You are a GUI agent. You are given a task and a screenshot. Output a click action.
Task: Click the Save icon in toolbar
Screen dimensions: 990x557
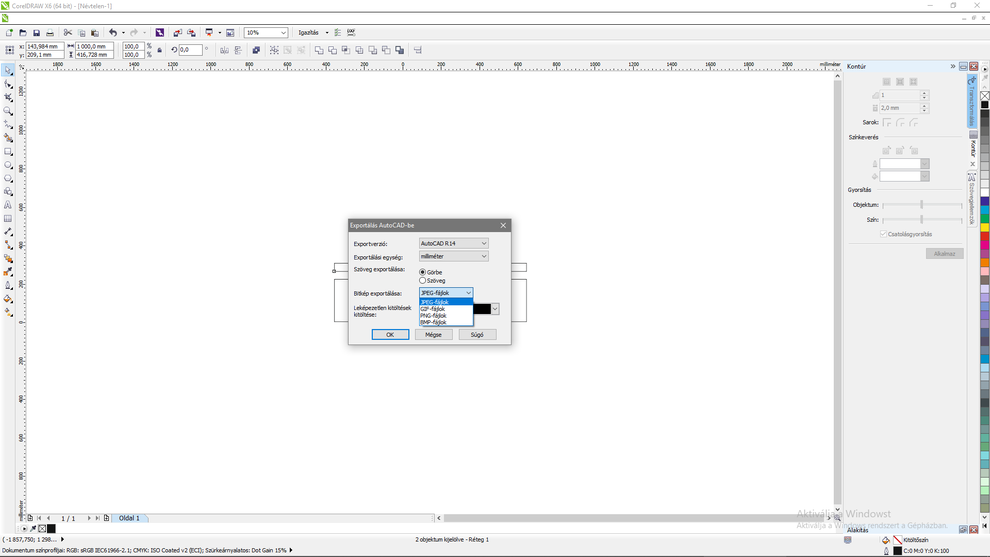36,33
